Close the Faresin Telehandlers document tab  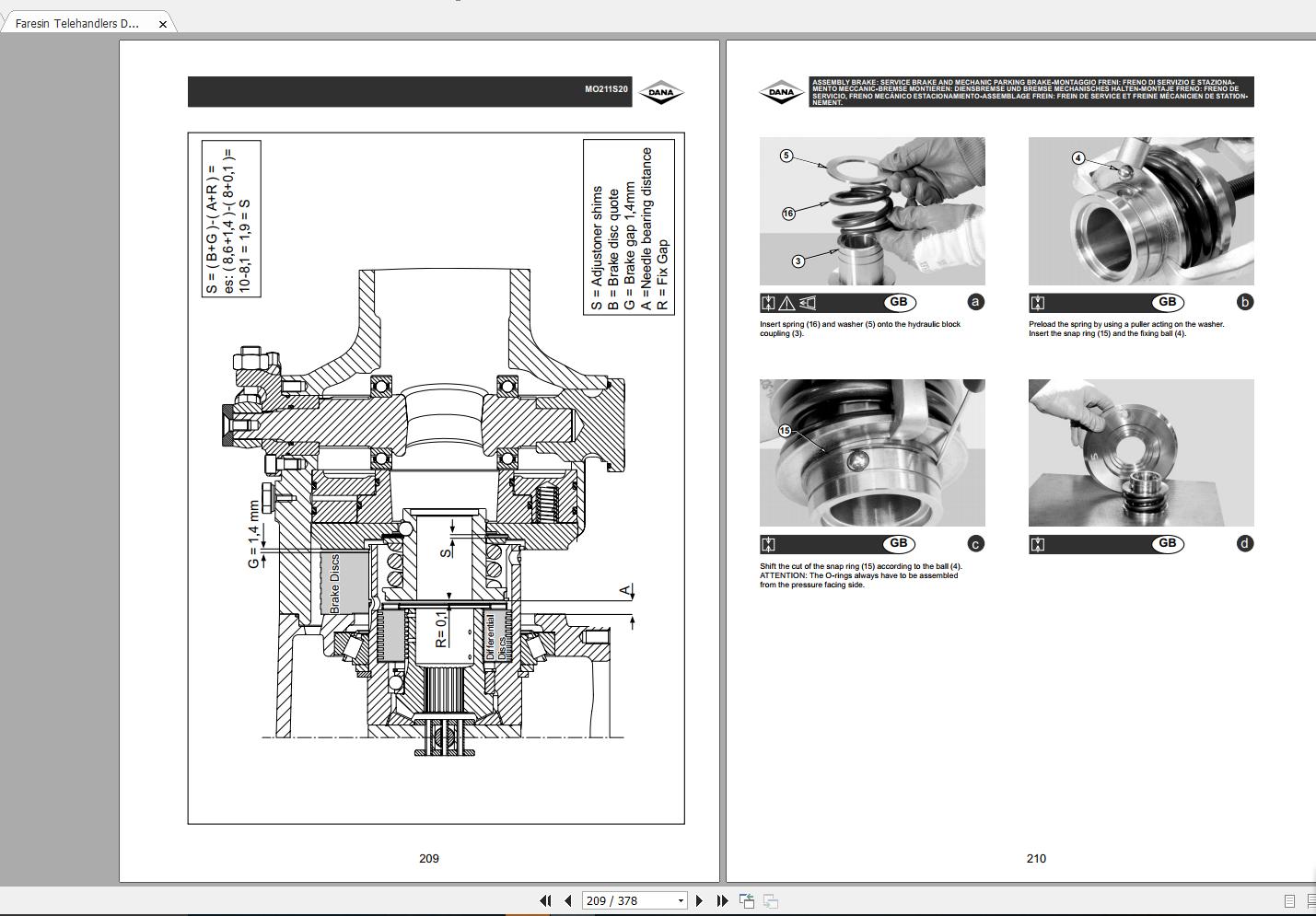[x=163, y=24]
